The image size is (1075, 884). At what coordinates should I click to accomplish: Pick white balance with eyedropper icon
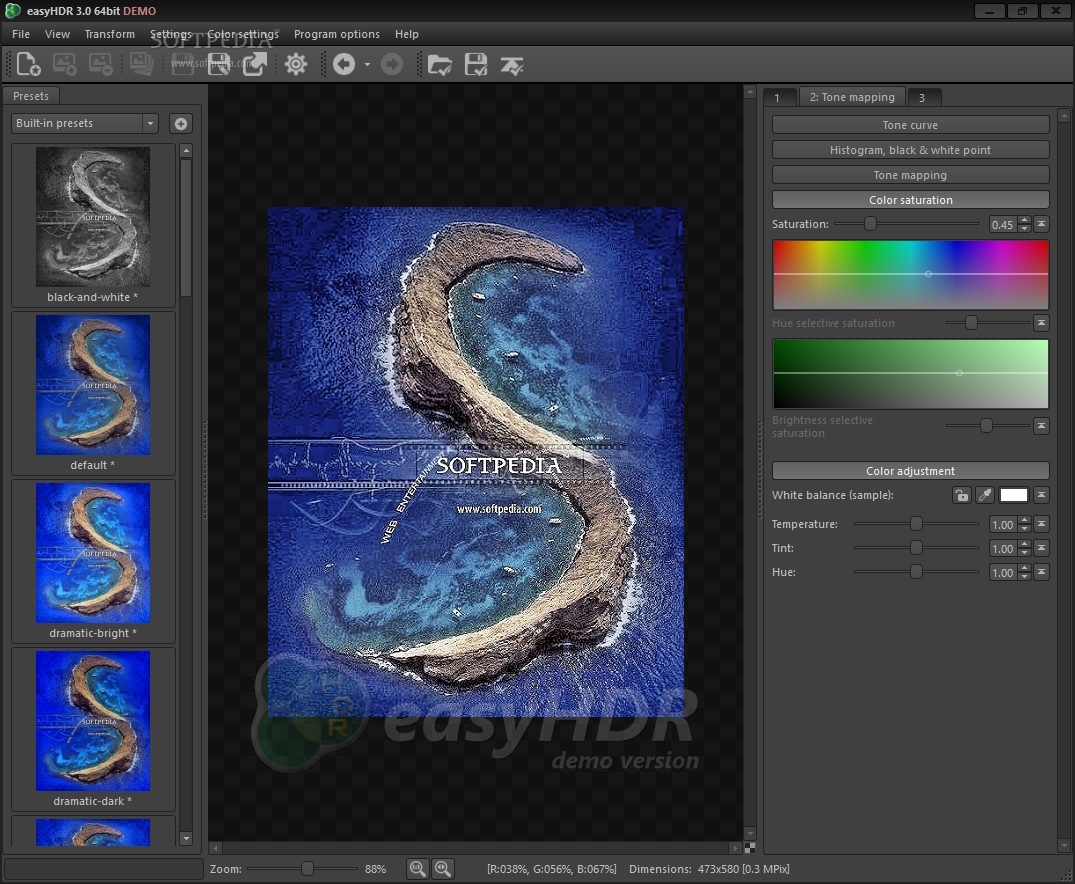tap(985, 495)
